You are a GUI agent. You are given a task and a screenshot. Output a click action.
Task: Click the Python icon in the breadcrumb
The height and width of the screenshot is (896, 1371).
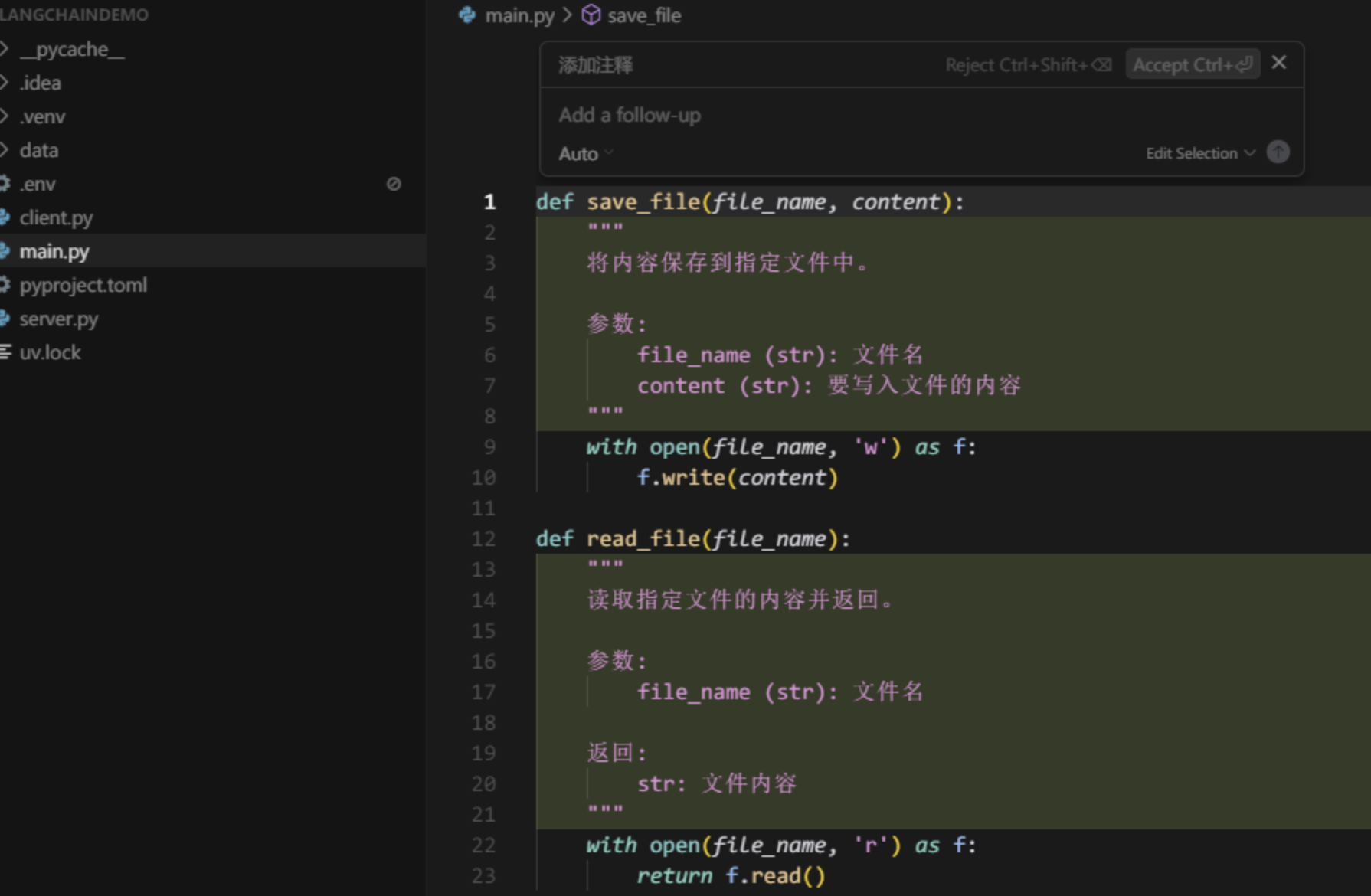[467, 15]
